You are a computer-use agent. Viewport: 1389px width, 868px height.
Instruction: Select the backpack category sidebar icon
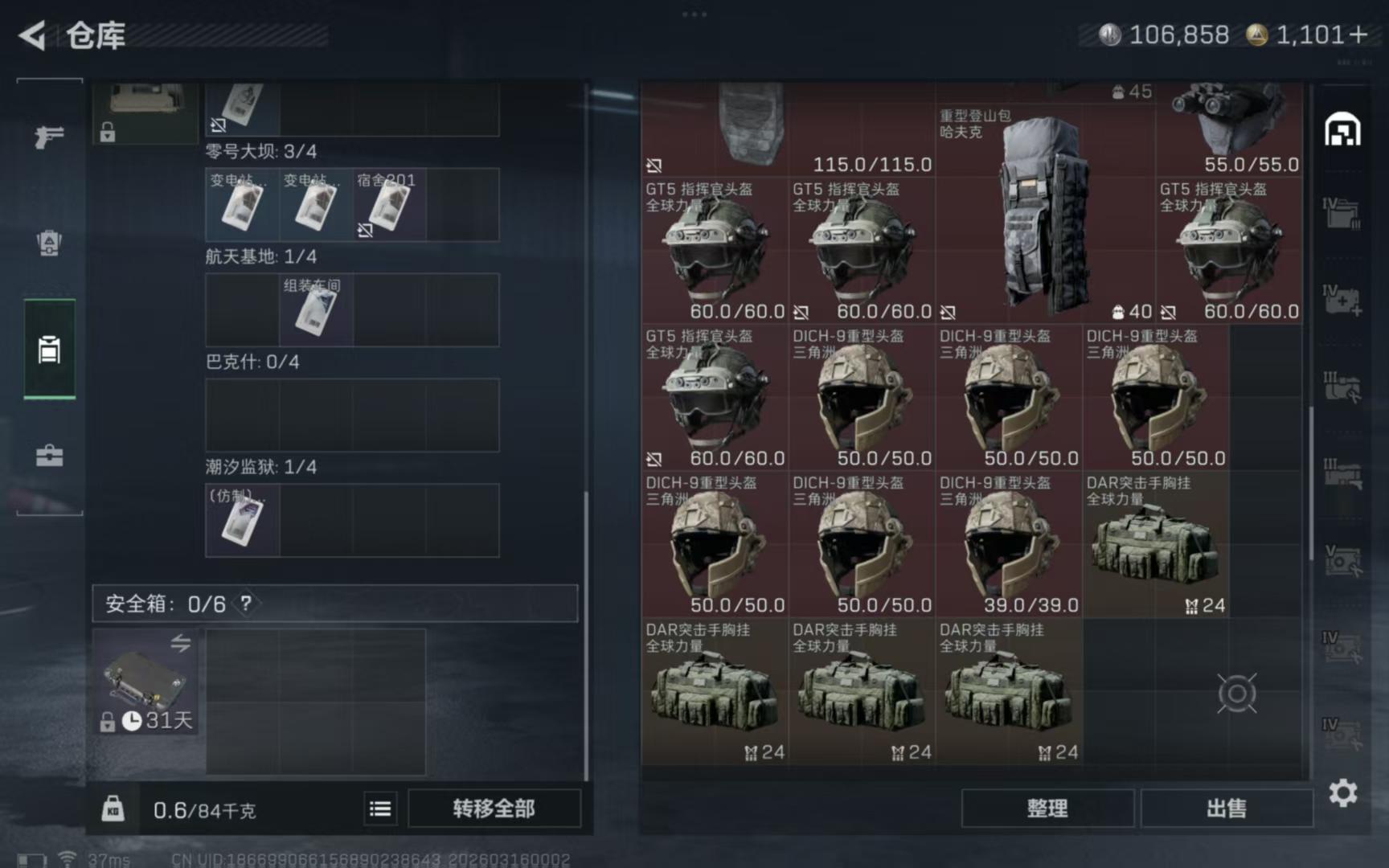click(x=49, y=243)
